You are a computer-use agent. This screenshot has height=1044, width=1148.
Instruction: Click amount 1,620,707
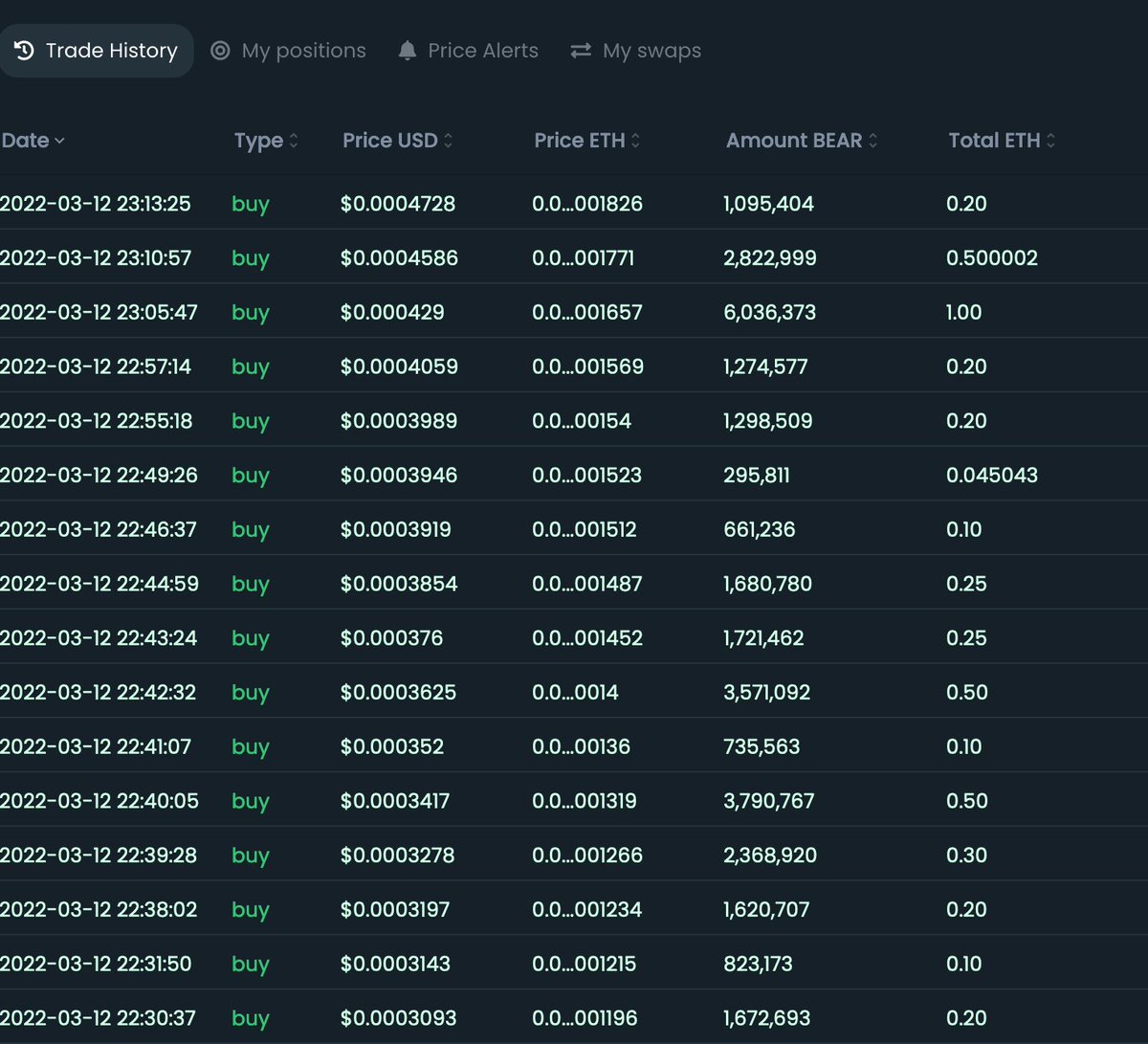pyautogui.click(x=766, y=909)
